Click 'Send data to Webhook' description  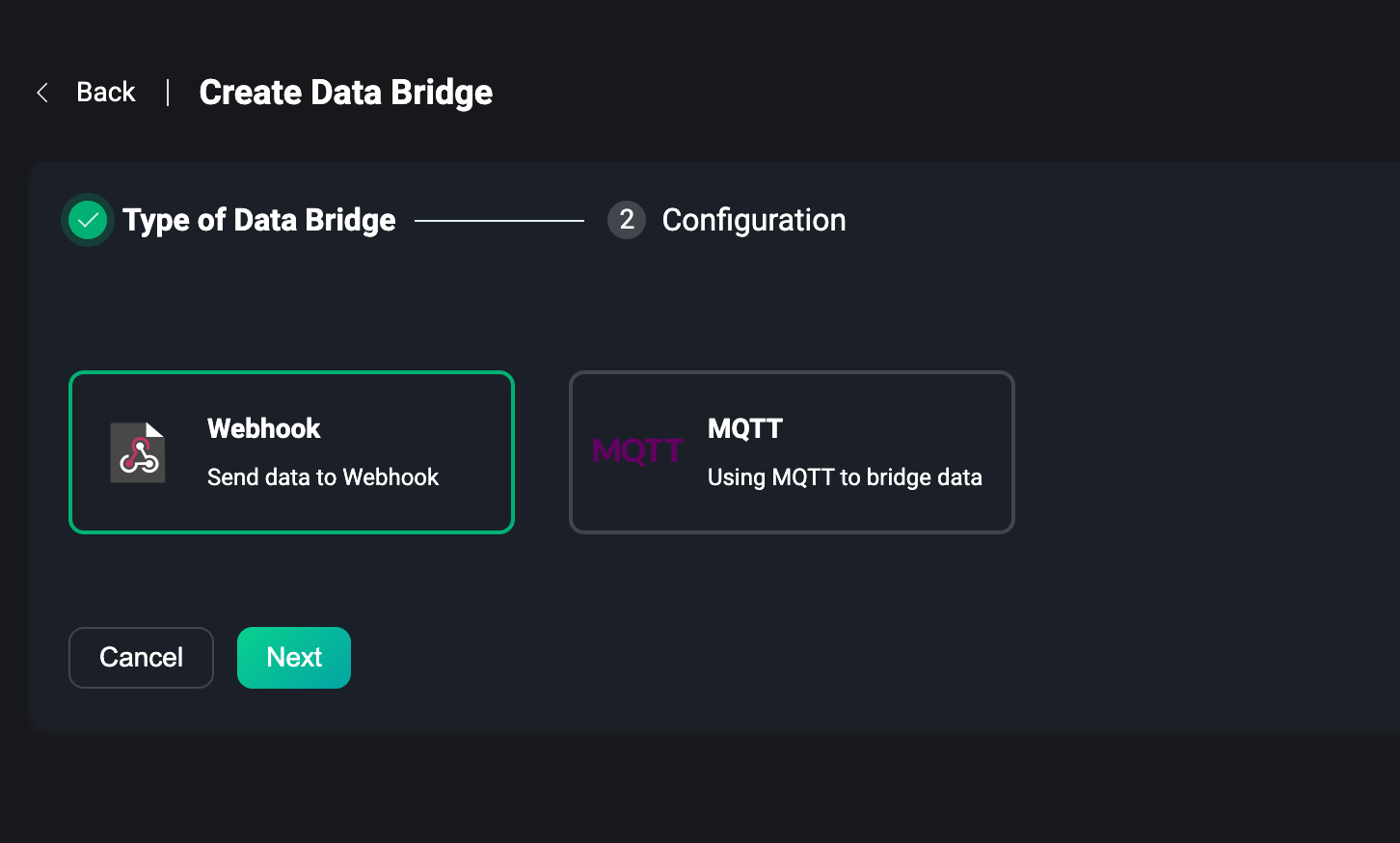click(323, 477)
